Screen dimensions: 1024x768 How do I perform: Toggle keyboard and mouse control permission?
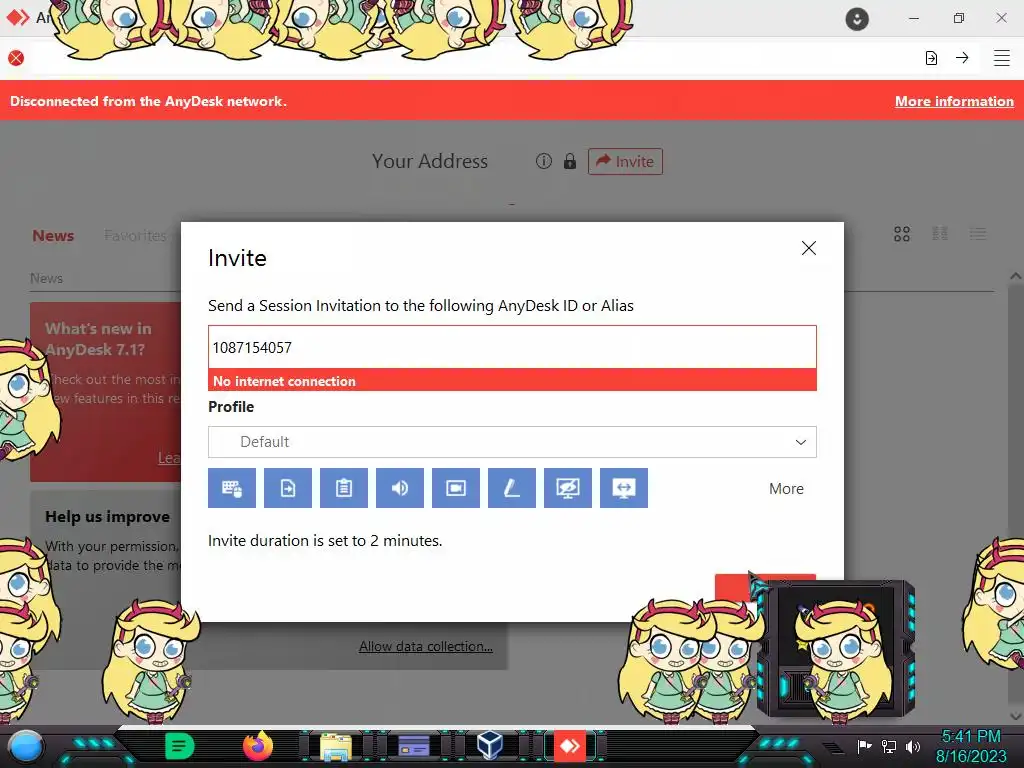point(232,488)
